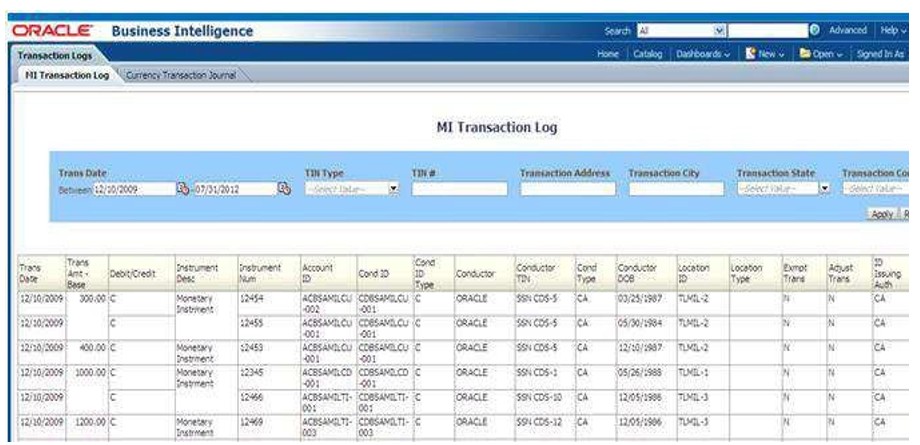Click the Apply button
Viewport: 920px width, 445px height.
[x=882, y=214]
